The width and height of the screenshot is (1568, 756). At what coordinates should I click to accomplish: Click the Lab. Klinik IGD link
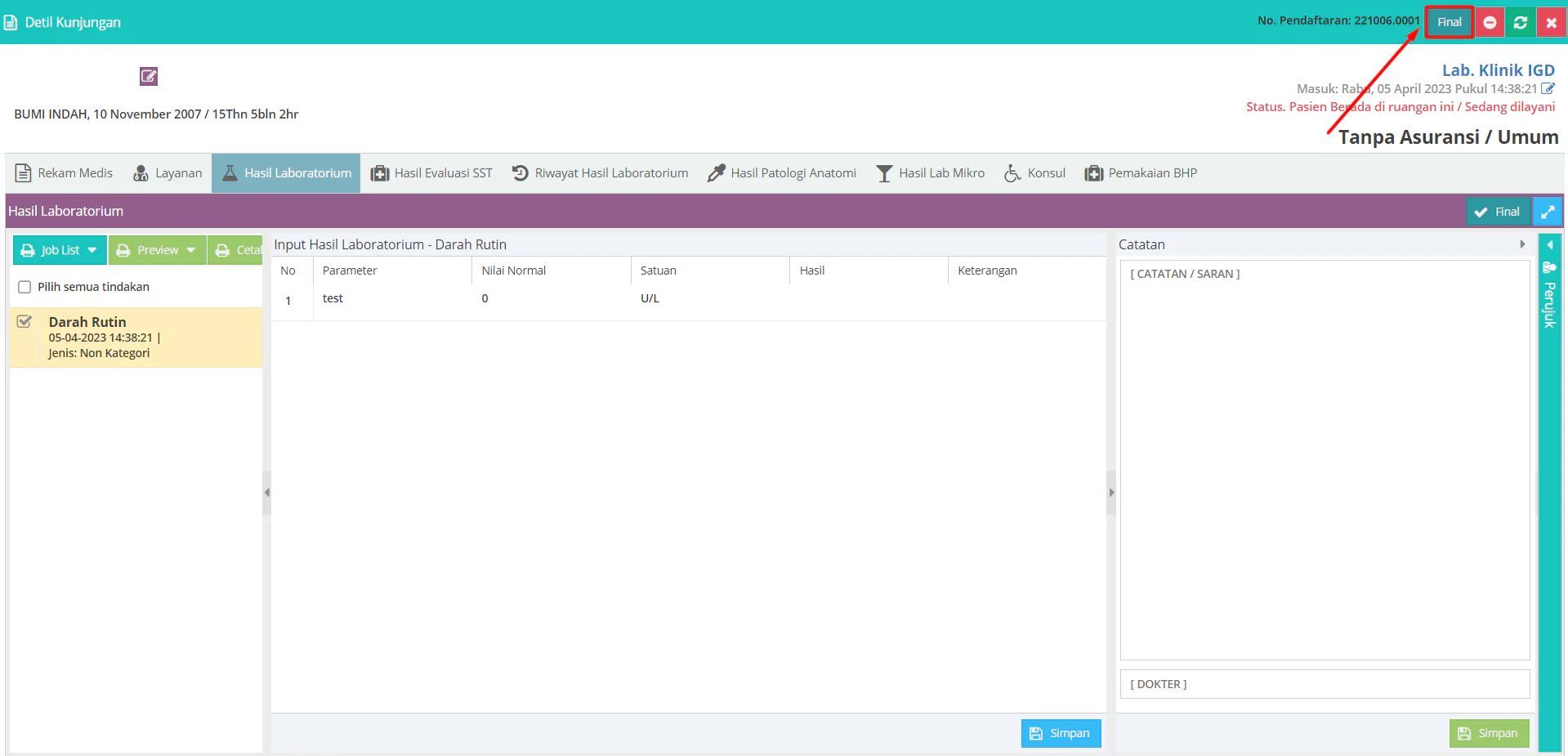[1498, 70]
